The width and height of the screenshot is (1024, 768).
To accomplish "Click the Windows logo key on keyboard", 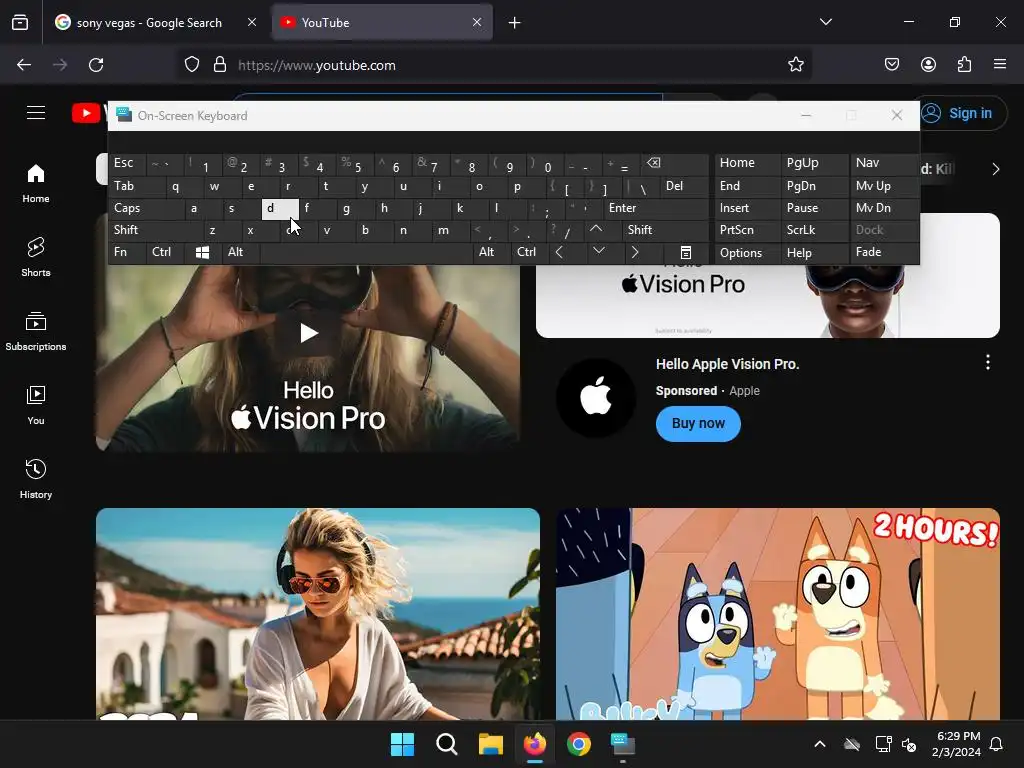I will [202, 252].
